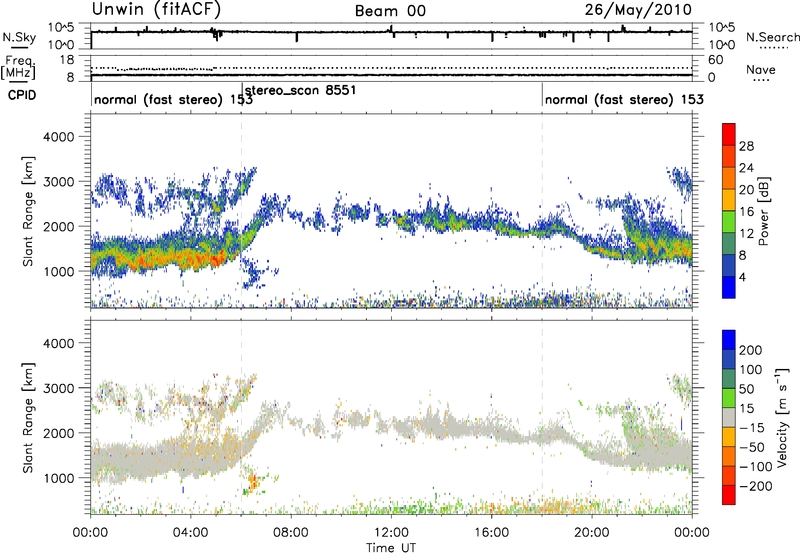Click the '20:00' time tick label
This screenshot has width=800, height=554.
[592, 533]
